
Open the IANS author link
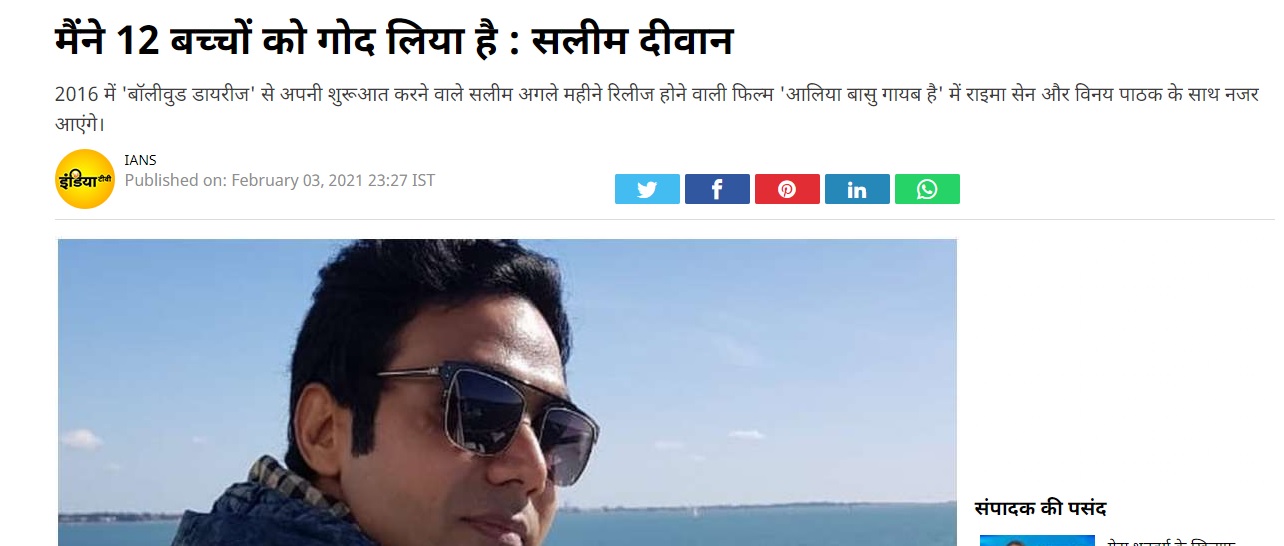click(140, 160)
